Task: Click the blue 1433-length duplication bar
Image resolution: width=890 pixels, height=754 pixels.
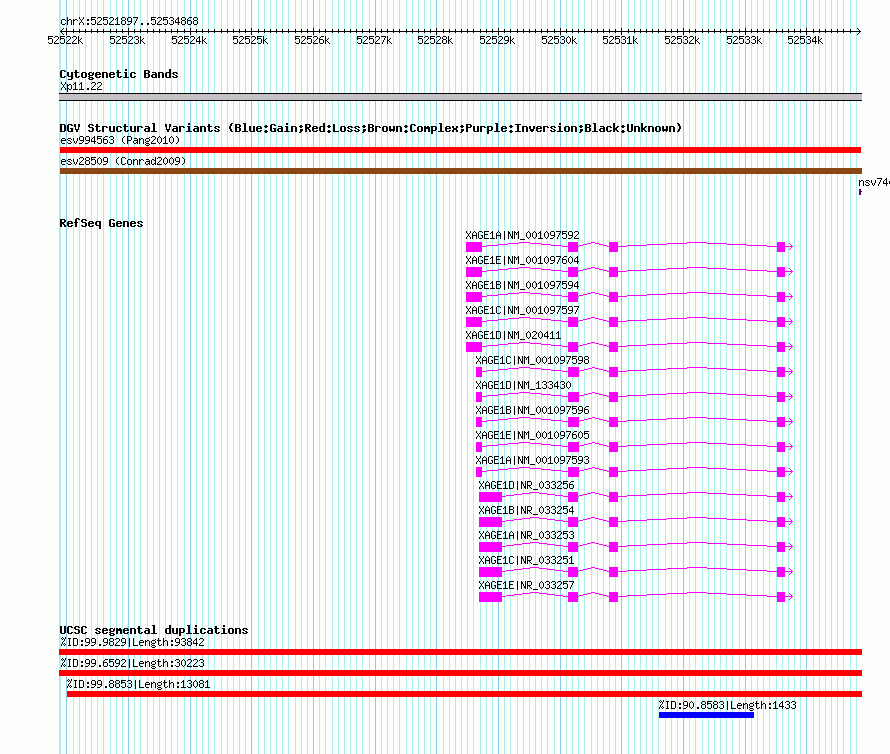Action: click(706, 715)
